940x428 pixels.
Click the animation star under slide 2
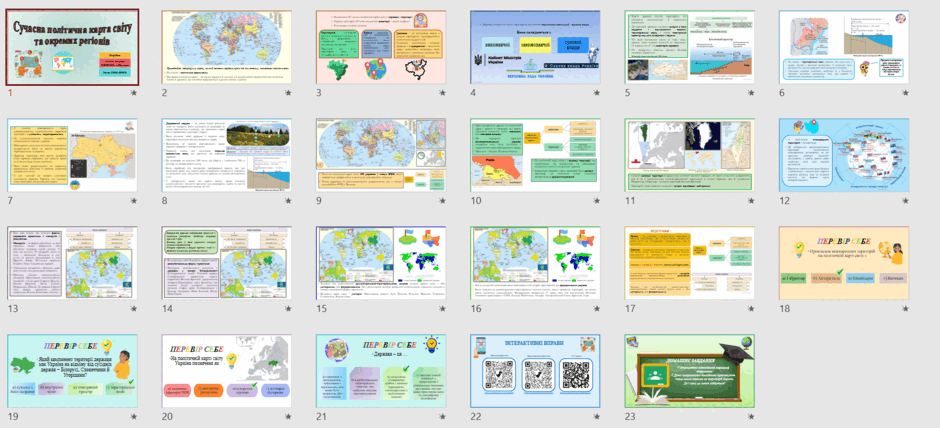coord(288,93)
